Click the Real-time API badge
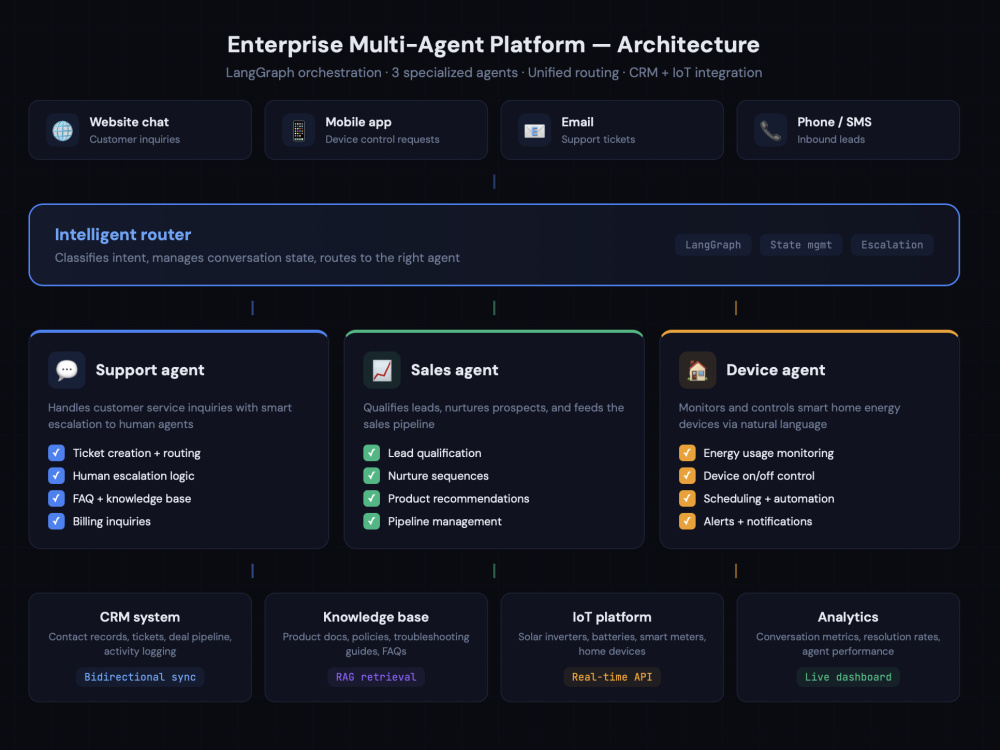The height and width of the screenshot is (750, 1000). click(612, 677)
